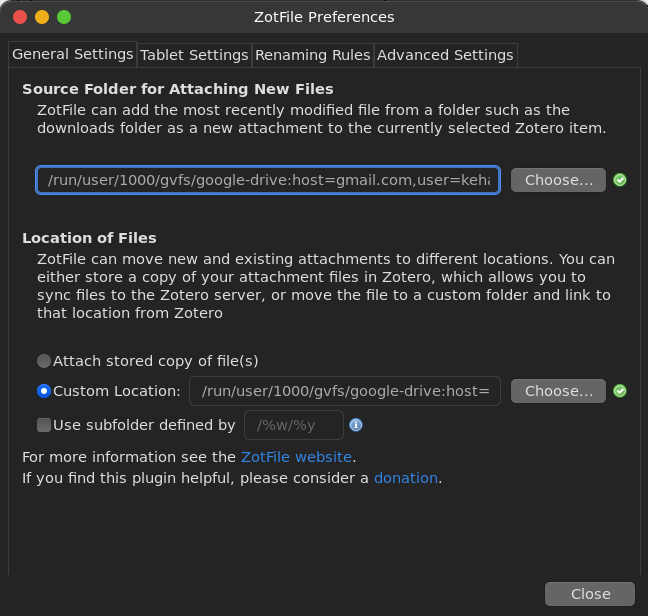Open the Renaming Rules tab
Image resolution: width=648 pixels, height=616 pixels.
pos(313,55)
